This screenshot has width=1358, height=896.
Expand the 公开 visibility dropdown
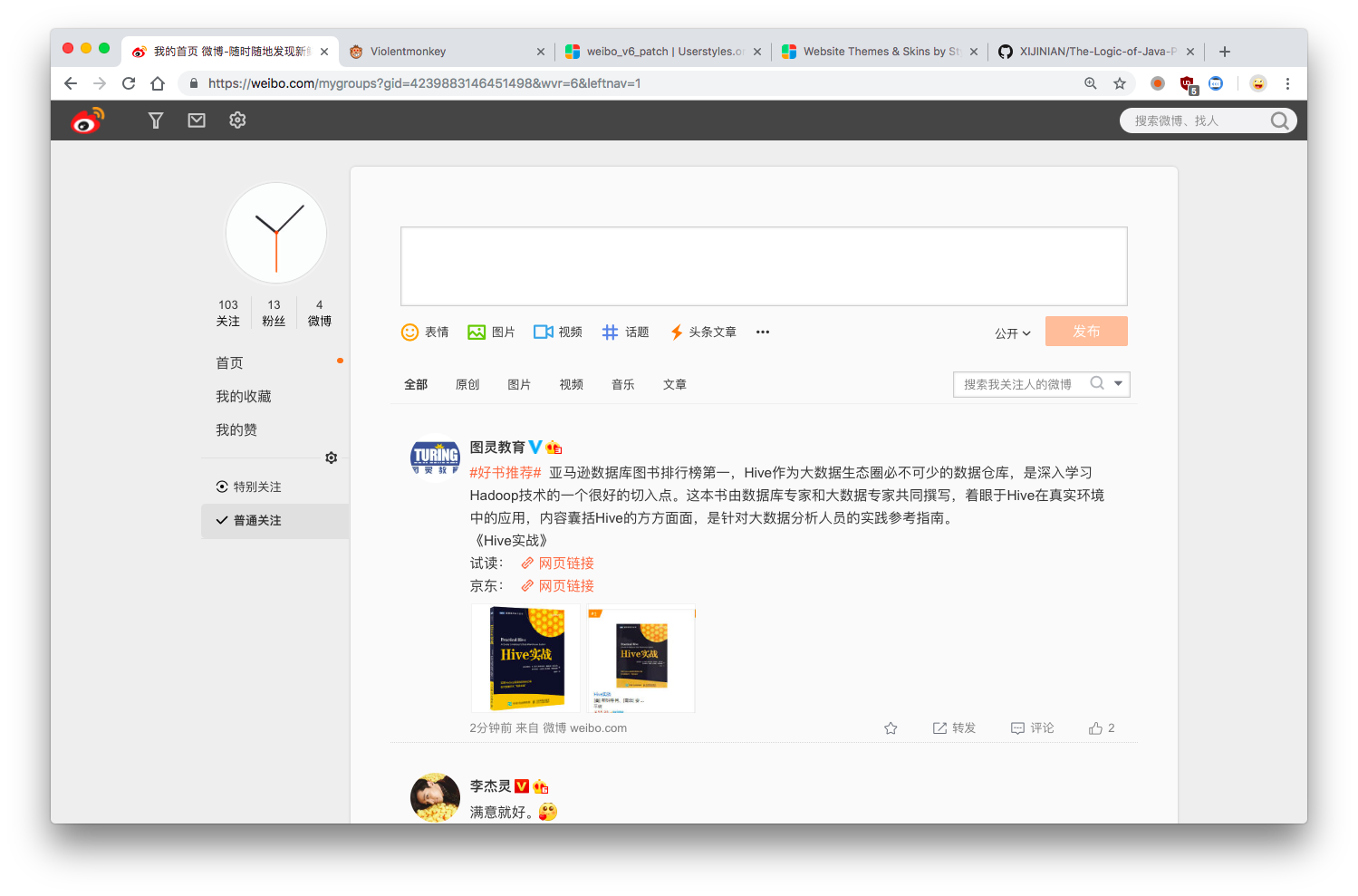click(1013, 333)
